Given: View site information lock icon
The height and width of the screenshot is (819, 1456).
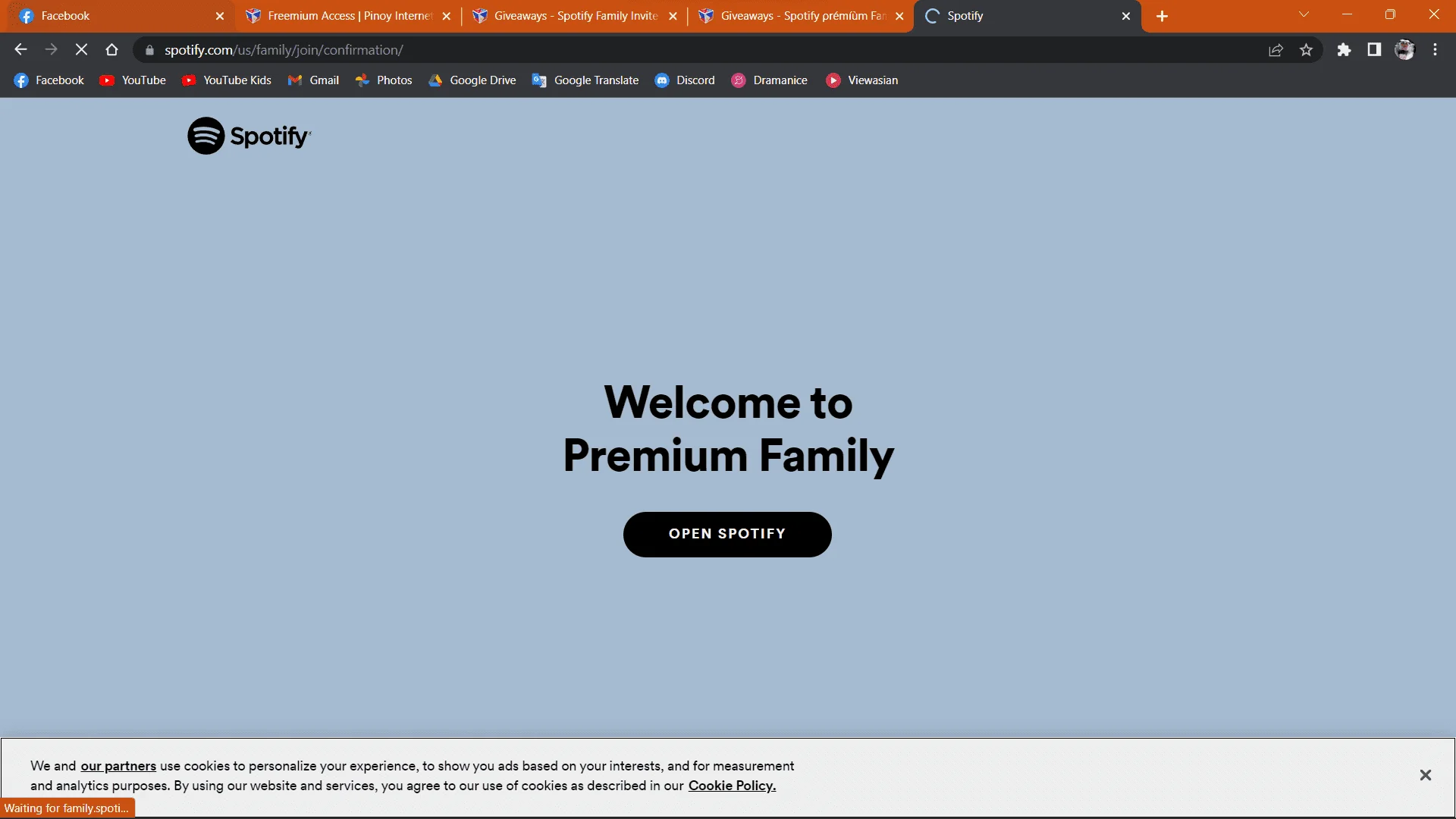Looking at the screenshot, I should pyautogui.click(x=149, y=50).
